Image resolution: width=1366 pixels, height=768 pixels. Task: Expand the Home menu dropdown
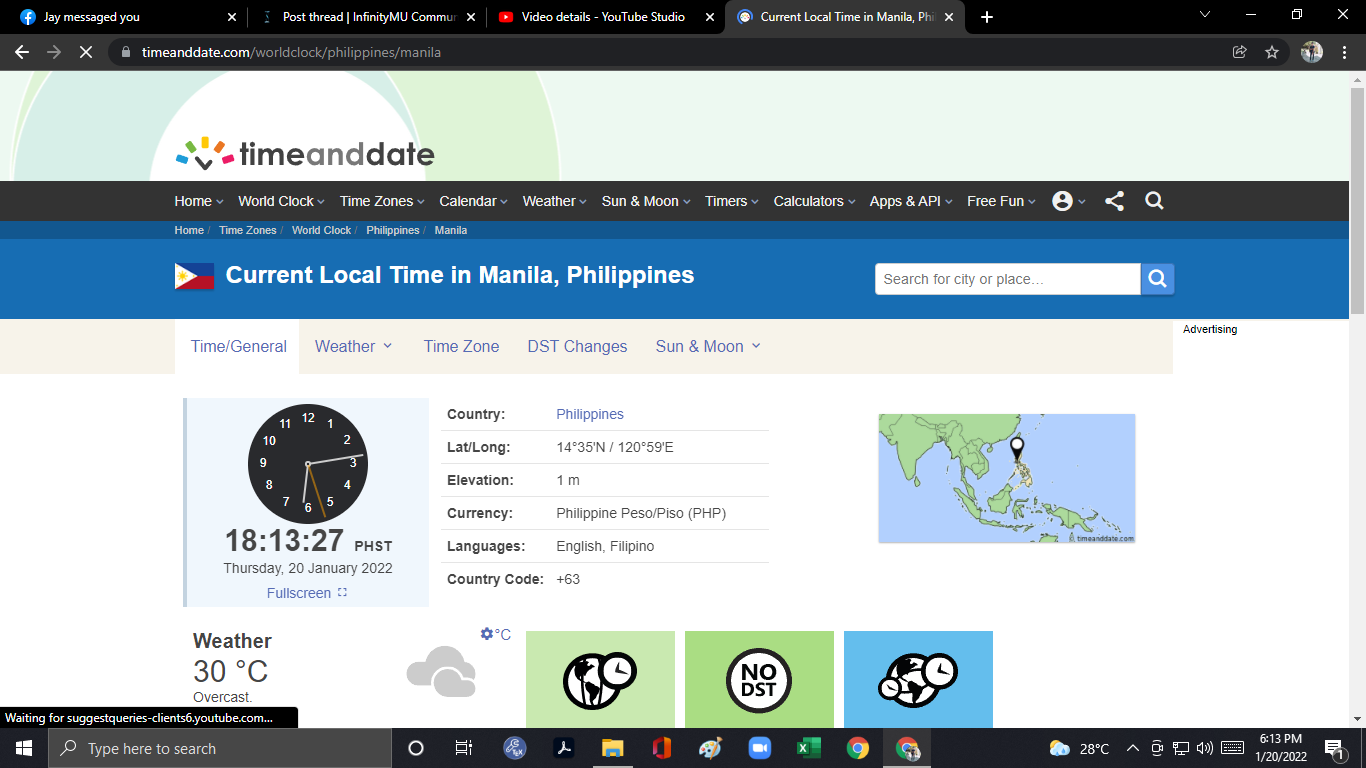[199, 201]
